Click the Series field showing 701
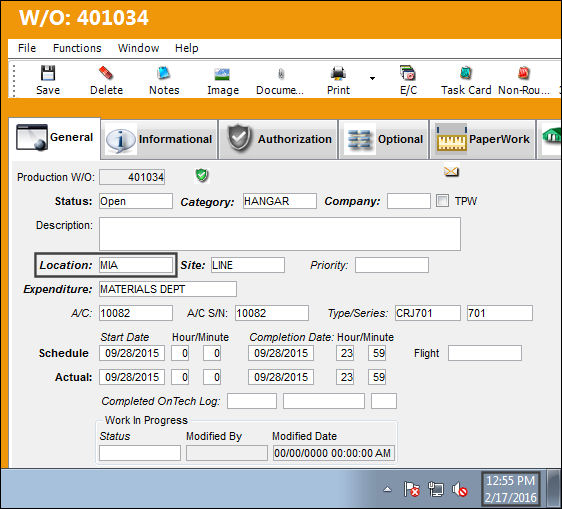The width and height of the screenshot is (562, 509). tap(500, 313)
